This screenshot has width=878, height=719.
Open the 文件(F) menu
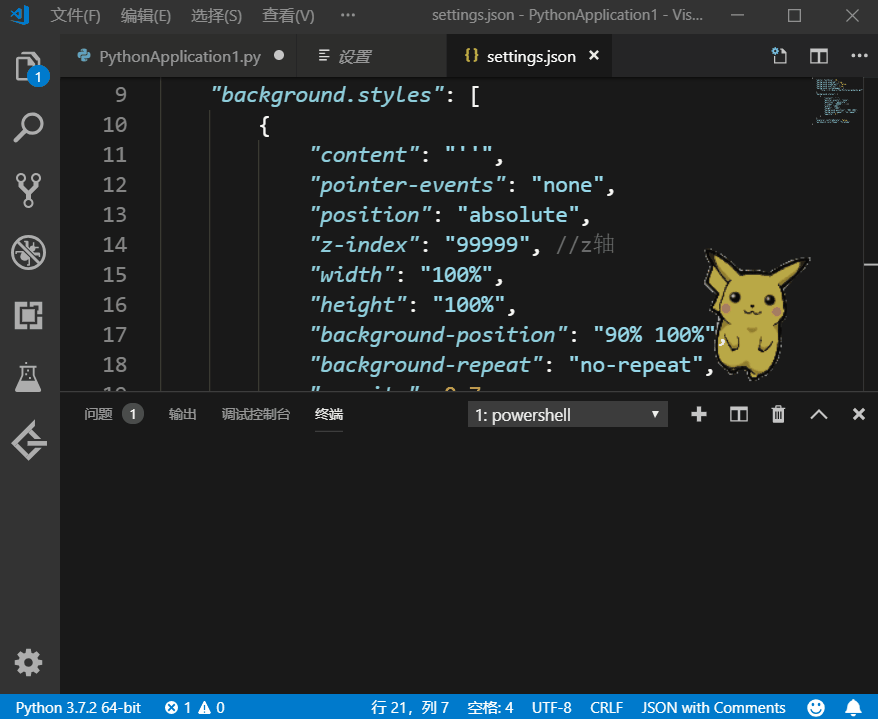coord(75,16)
